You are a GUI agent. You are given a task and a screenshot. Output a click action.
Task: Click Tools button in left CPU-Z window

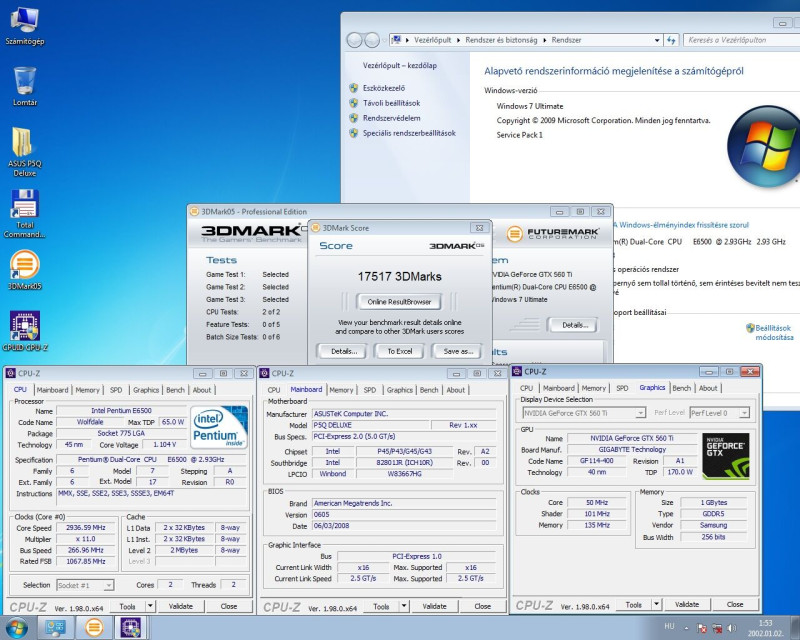click(x=128, y=606)
